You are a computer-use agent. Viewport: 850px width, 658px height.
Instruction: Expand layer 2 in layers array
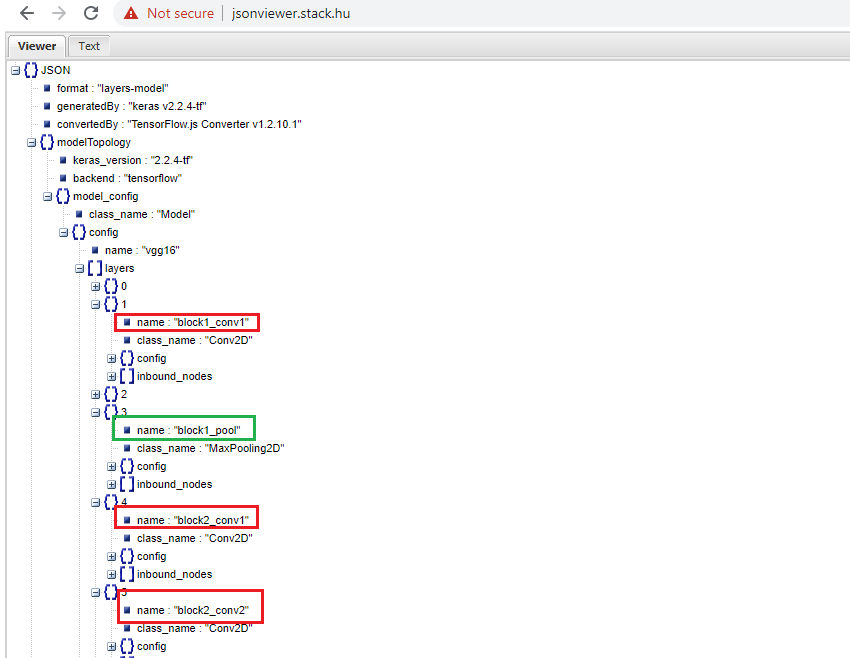95,395
